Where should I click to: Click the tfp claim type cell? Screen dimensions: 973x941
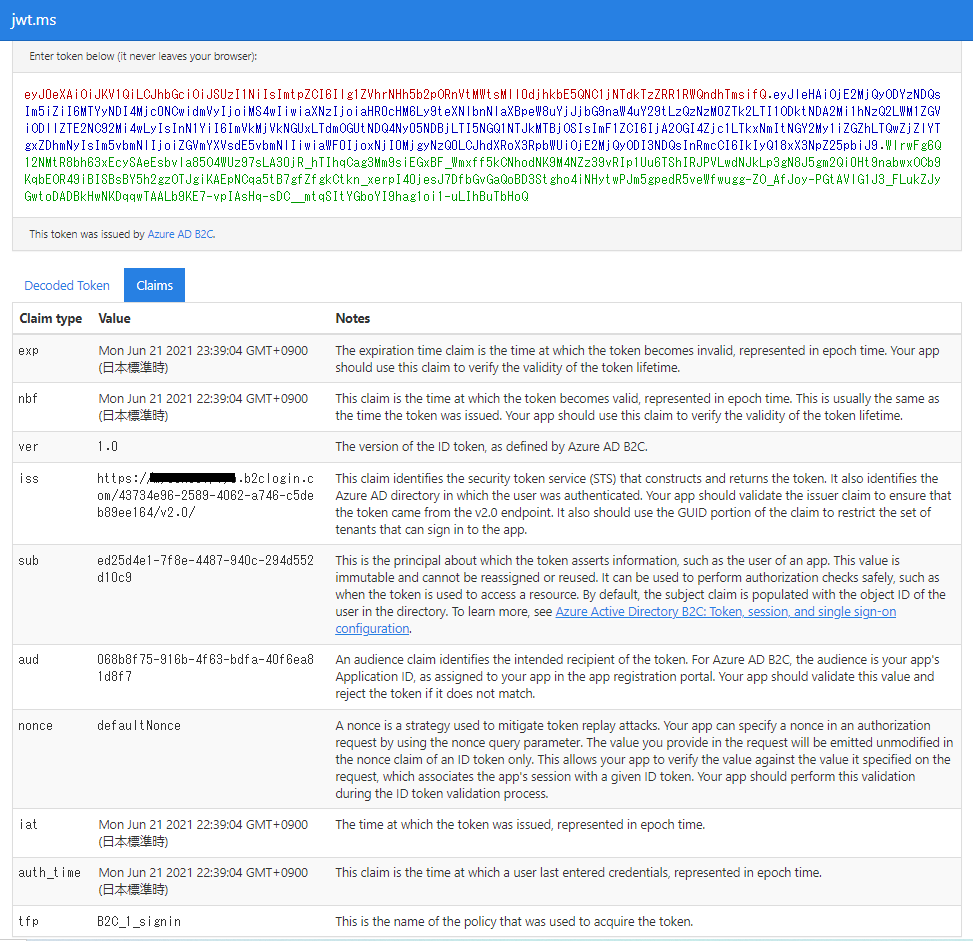click(x=29, y=922)
